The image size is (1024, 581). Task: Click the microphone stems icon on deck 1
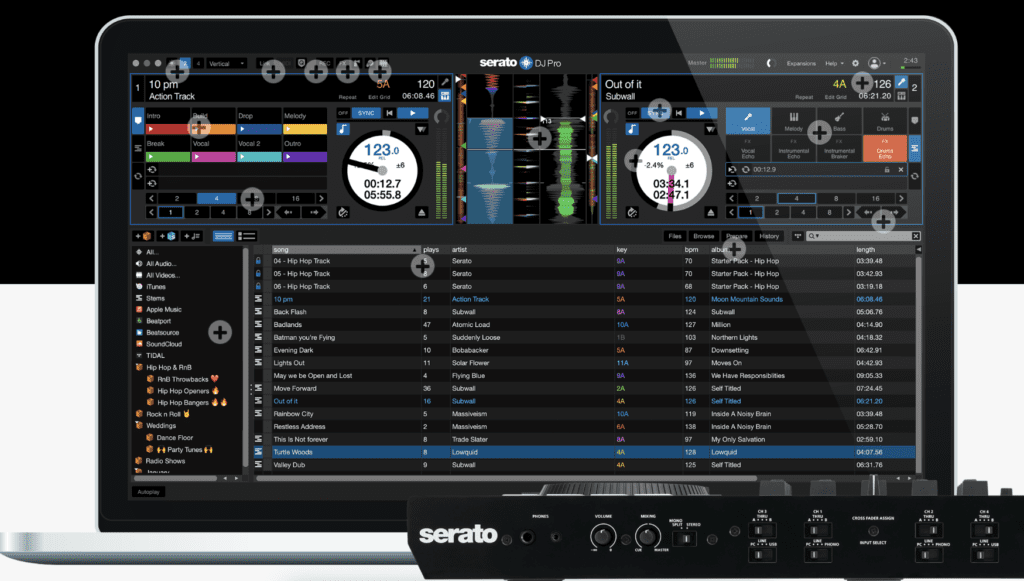point(445,82)
